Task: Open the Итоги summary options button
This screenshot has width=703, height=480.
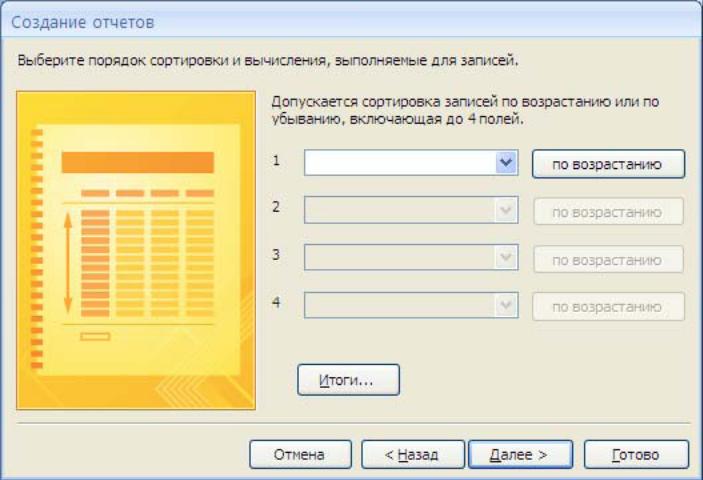Action: (348, 380)
